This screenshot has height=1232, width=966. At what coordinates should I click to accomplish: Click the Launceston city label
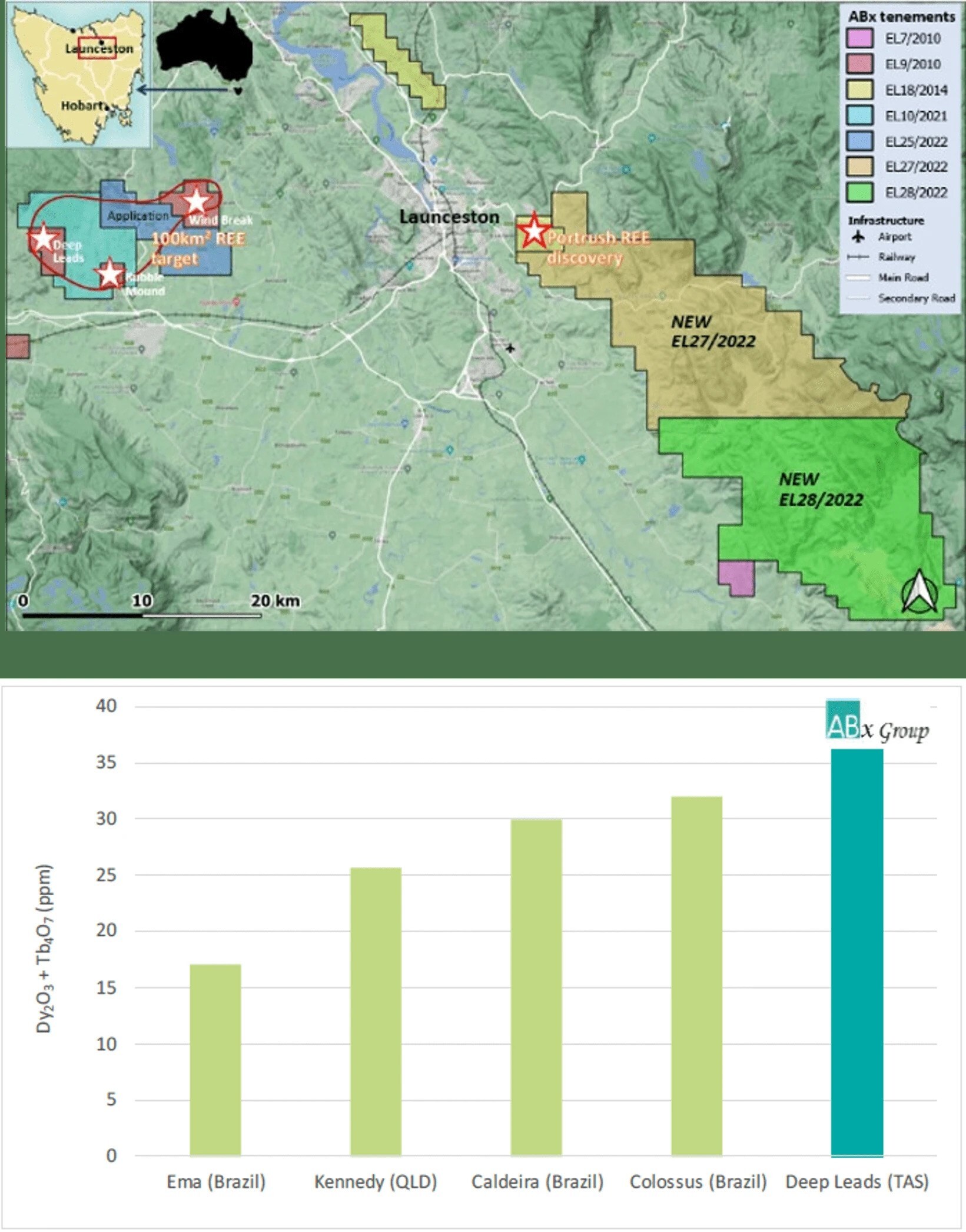449,217
